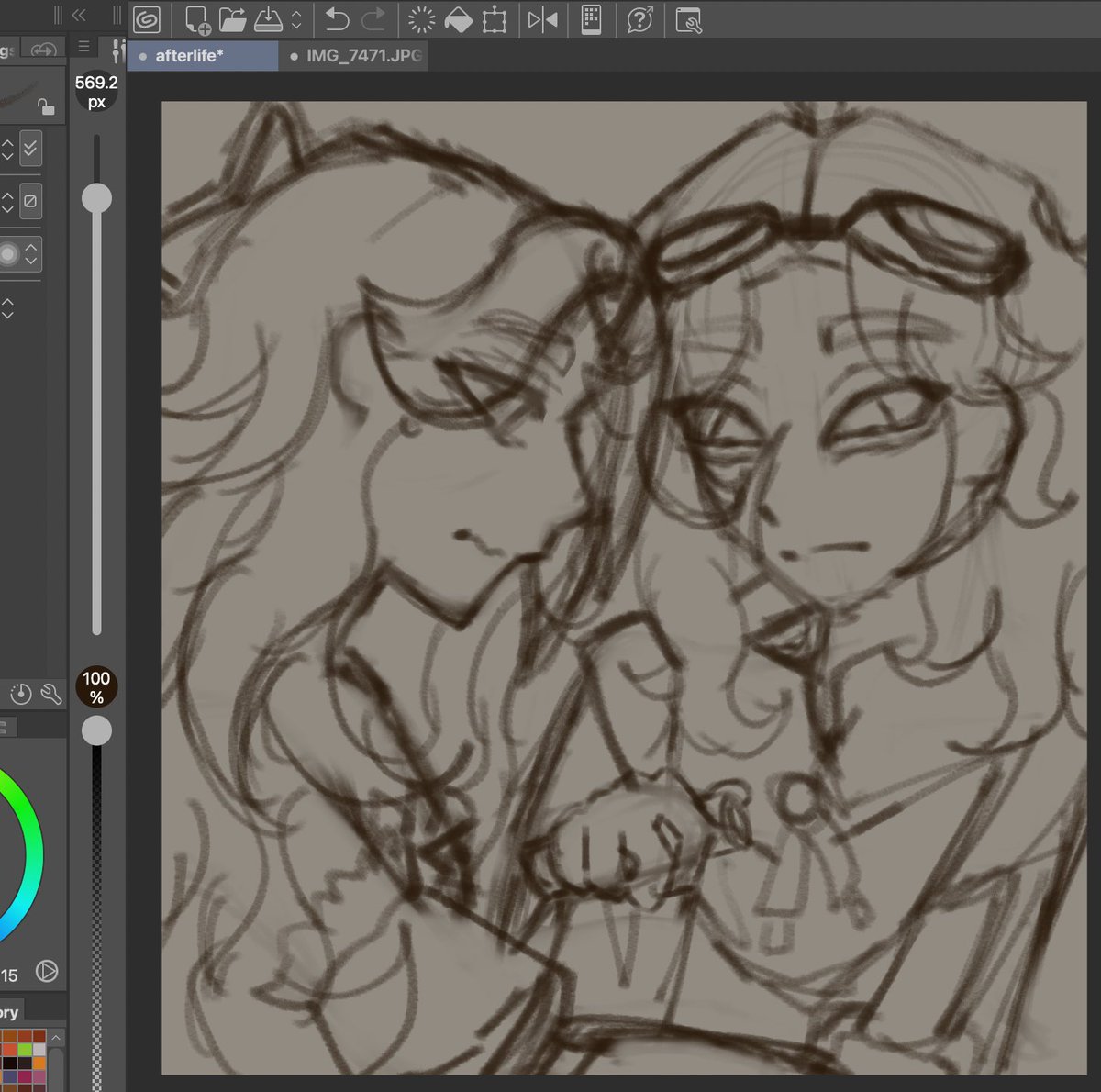Pick orange swatch in color set

(x=39, y=1063)
